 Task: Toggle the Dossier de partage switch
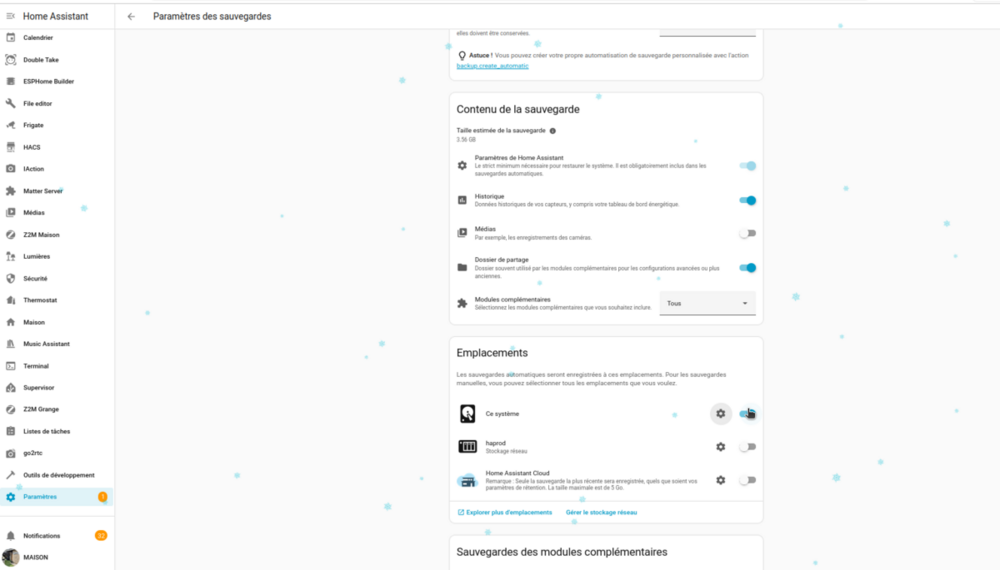pos(747,268)
